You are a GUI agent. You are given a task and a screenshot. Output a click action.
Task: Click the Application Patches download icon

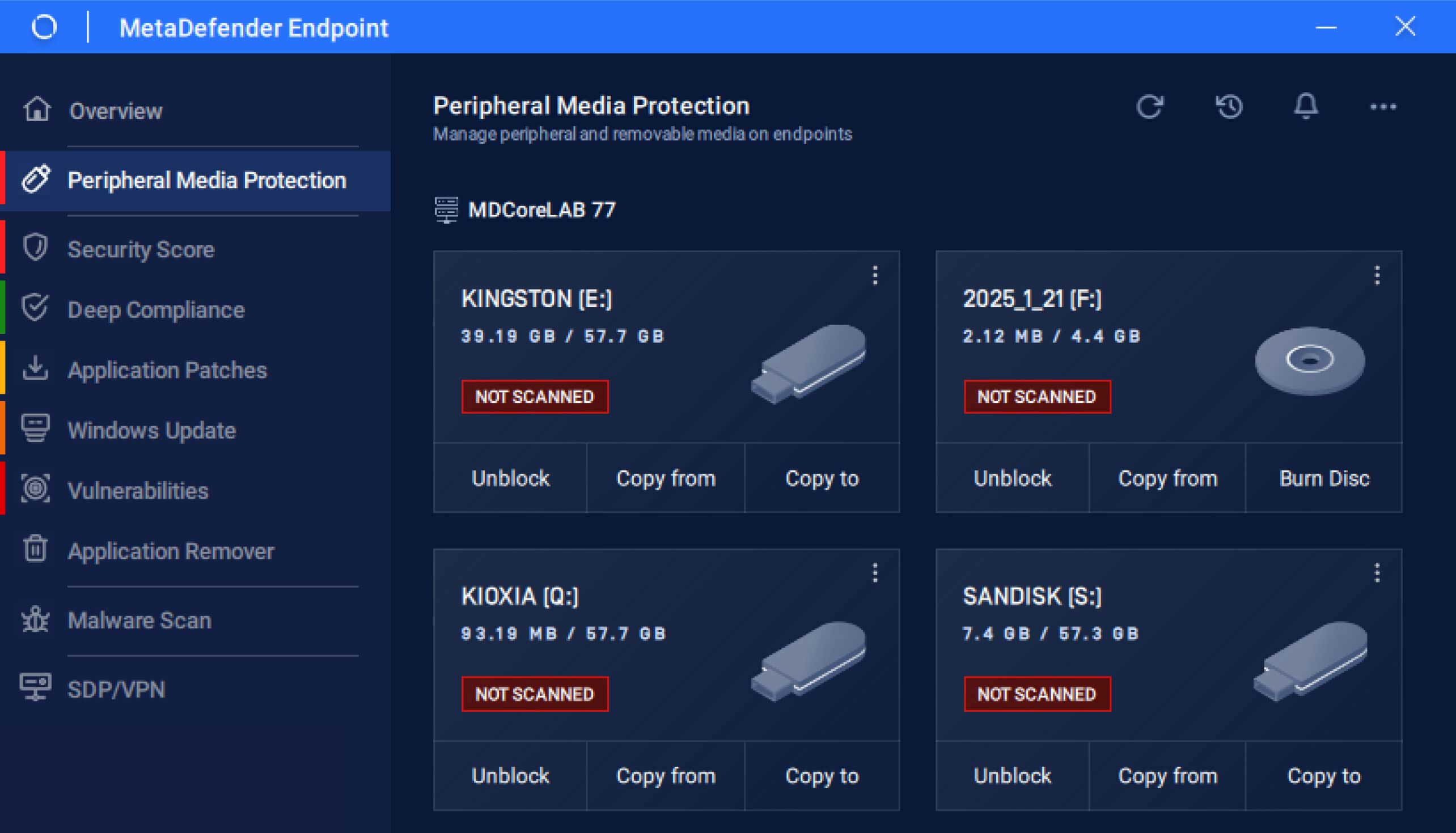click(x=35, y=369)
